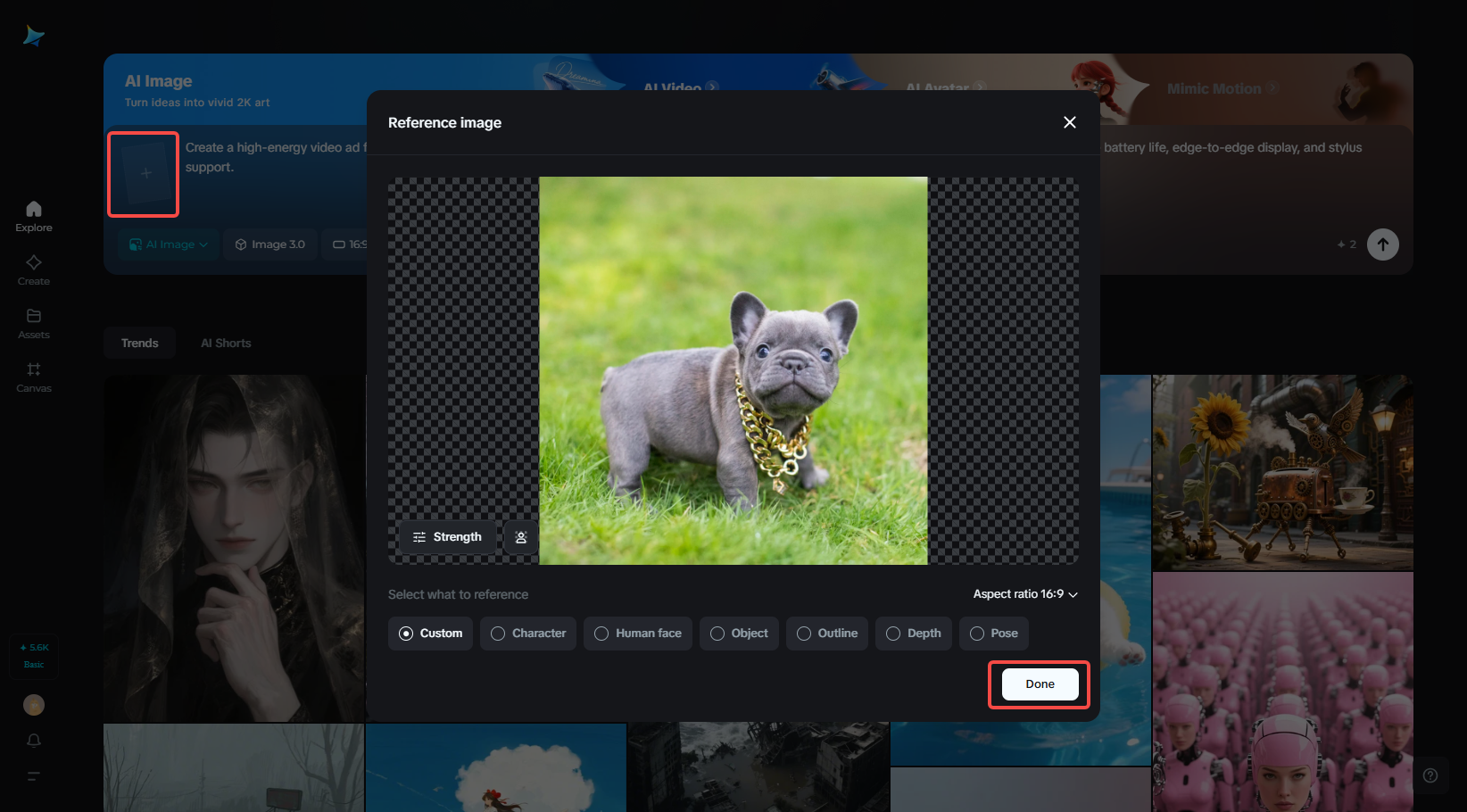Switch to the AI Shorts tab
This screenshot has height=812, width=1467.
pos(226,343)
